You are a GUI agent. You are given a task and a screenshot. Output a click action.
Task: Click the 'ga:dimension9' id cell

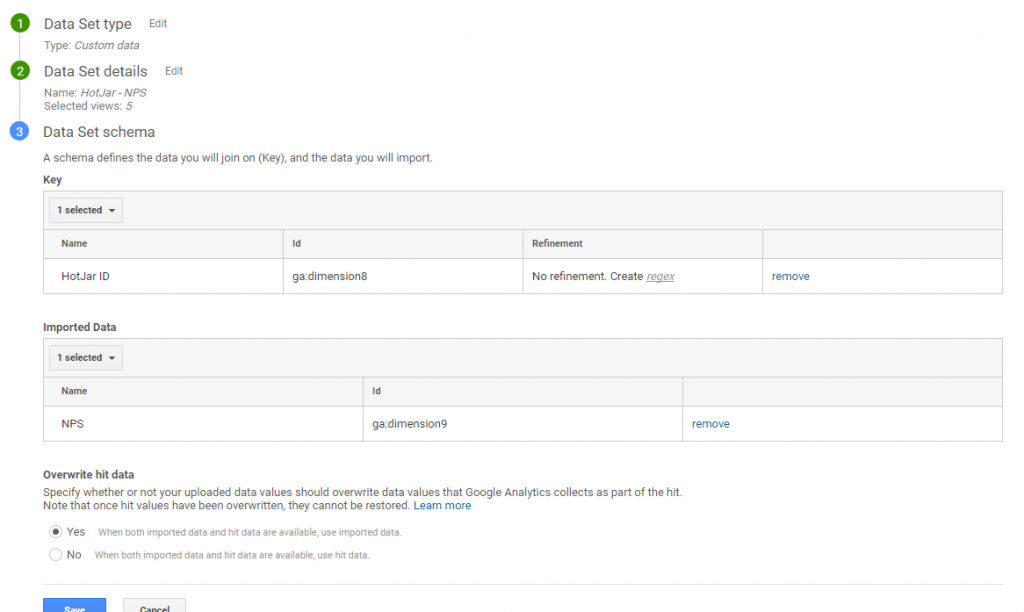pos(523,424)
